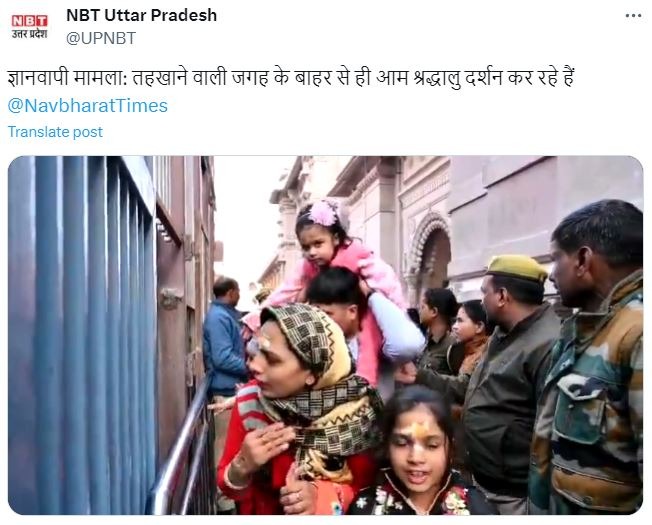Open the embedded temple crowd video thumbnail
652x525 pixels.
(326, 335)
